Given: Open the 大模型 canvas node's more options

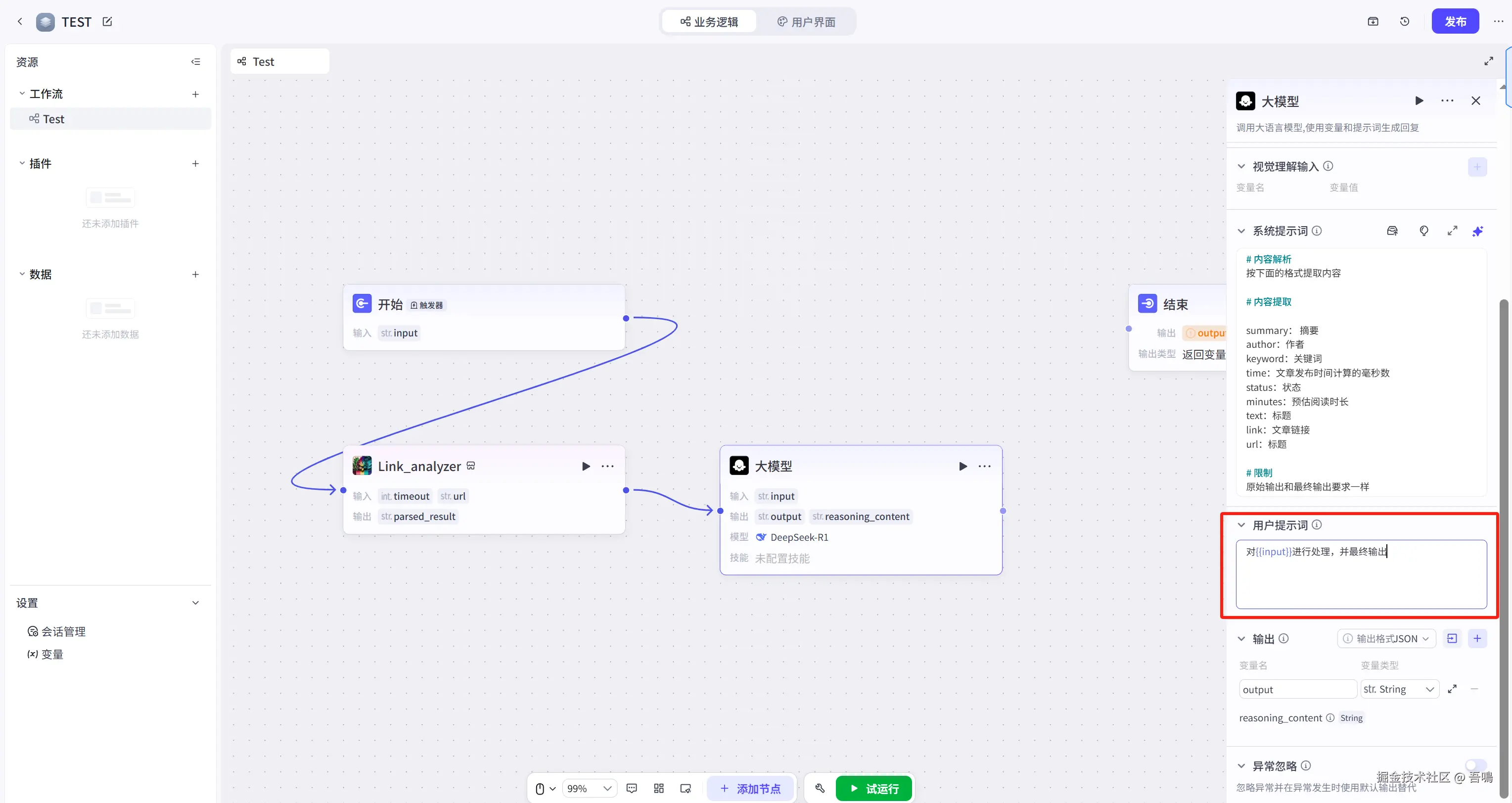Looking at the screenshot, I should click(984, 466).
